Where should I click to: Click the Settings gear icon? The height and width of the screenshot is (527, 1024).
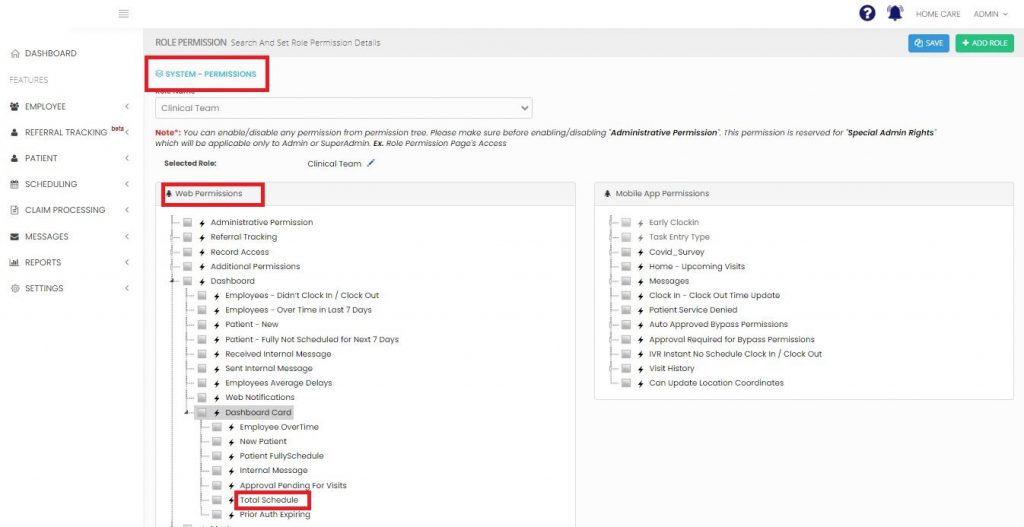tap(15, 289)
